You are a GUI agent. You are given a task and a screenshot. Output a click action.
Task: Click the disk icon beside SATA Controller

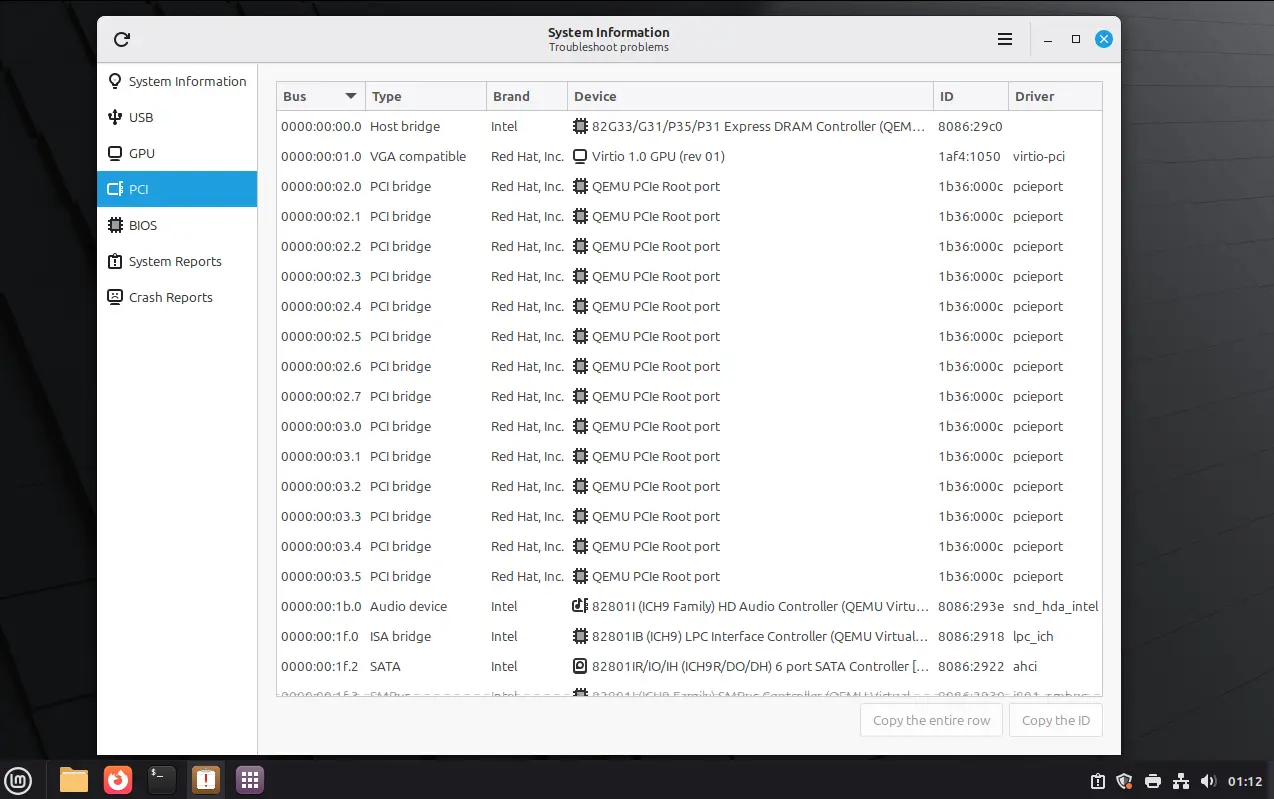pos(580,666)
